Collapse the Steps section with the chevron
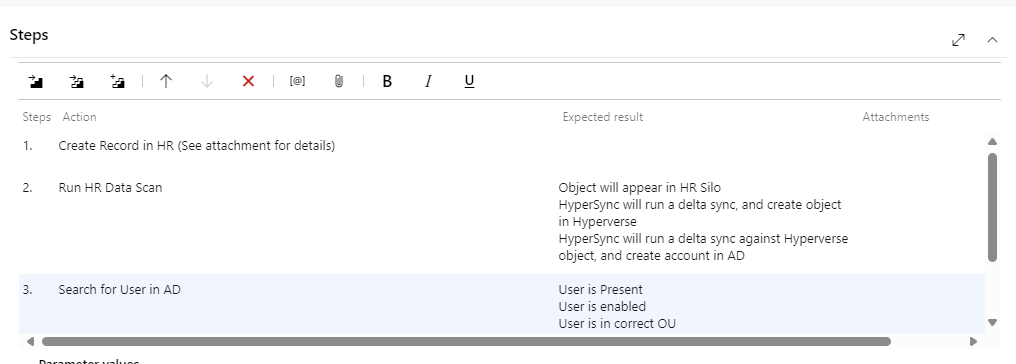The width and height of the screenshot is (1016, 364). pyautogui.click(x=992, y=40)
